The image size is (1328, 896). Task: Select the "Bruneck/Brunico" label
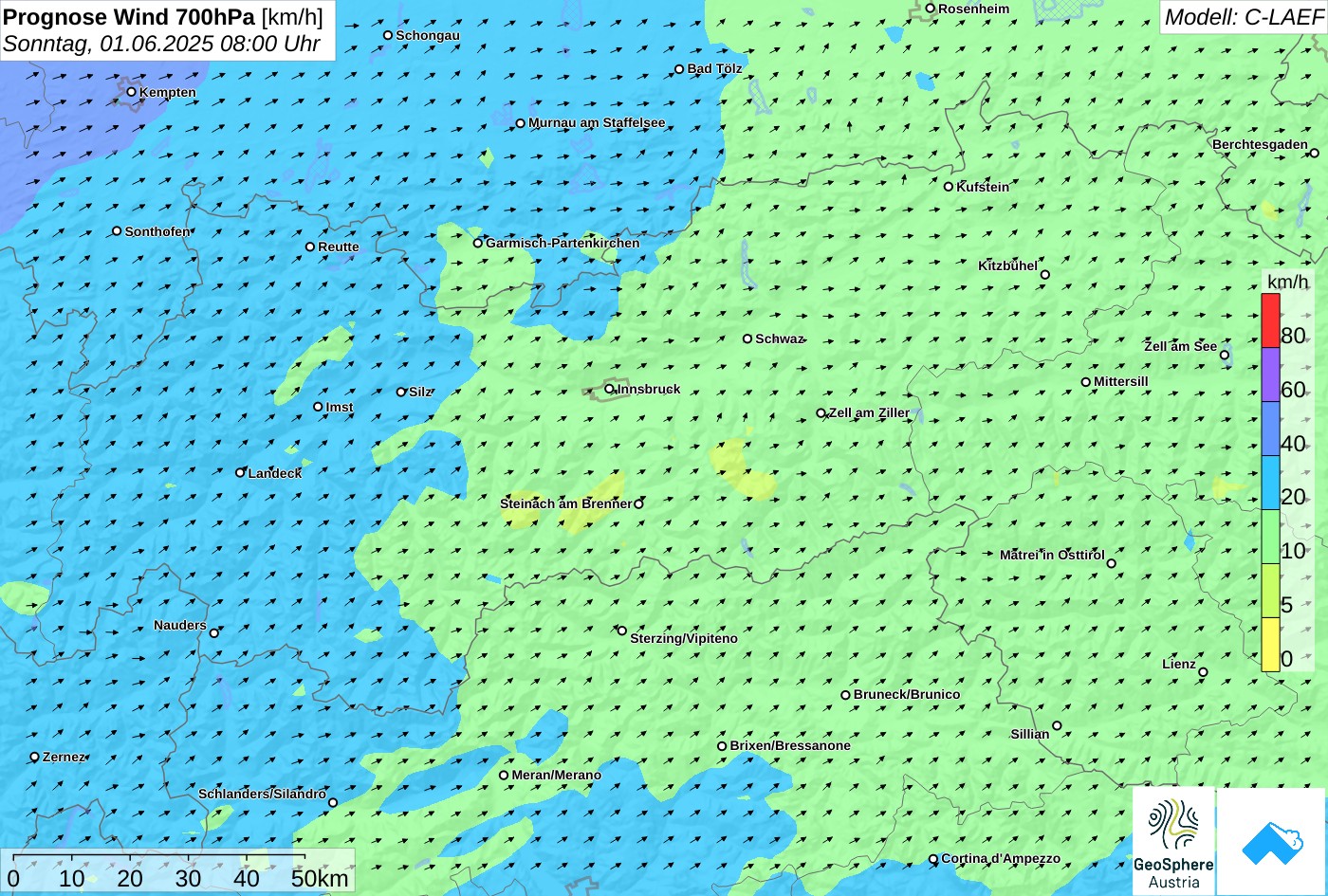907,695
